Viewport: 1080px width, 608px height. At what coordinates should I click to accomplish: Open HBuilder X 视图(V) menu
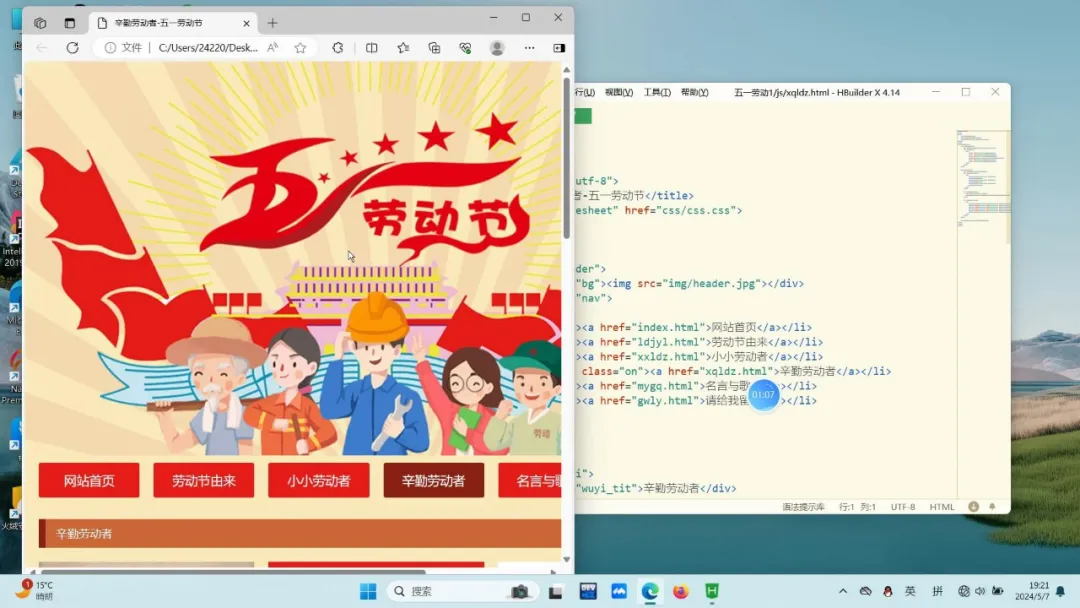619,92
